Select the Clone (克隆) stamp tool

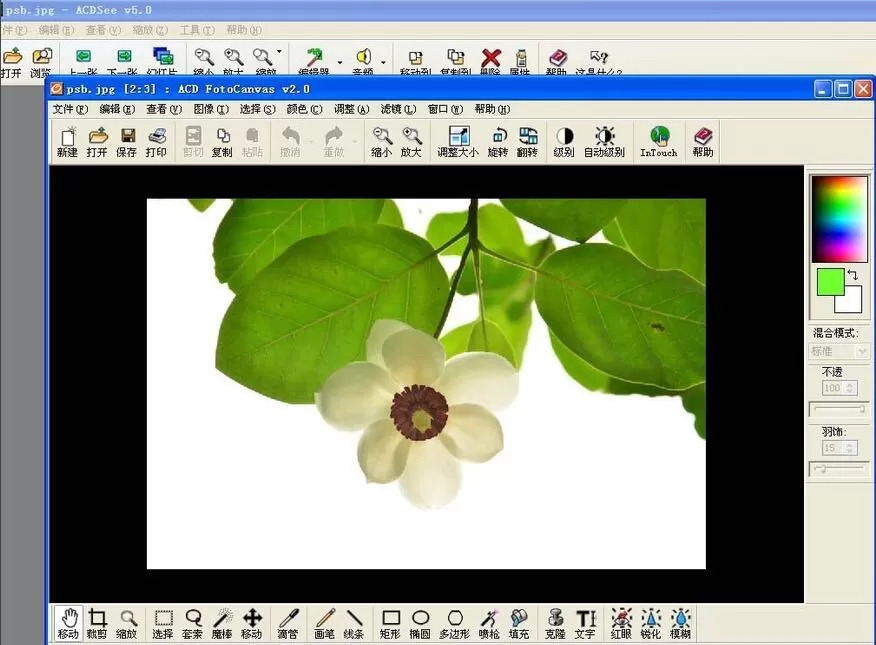[x=555, y=624]
